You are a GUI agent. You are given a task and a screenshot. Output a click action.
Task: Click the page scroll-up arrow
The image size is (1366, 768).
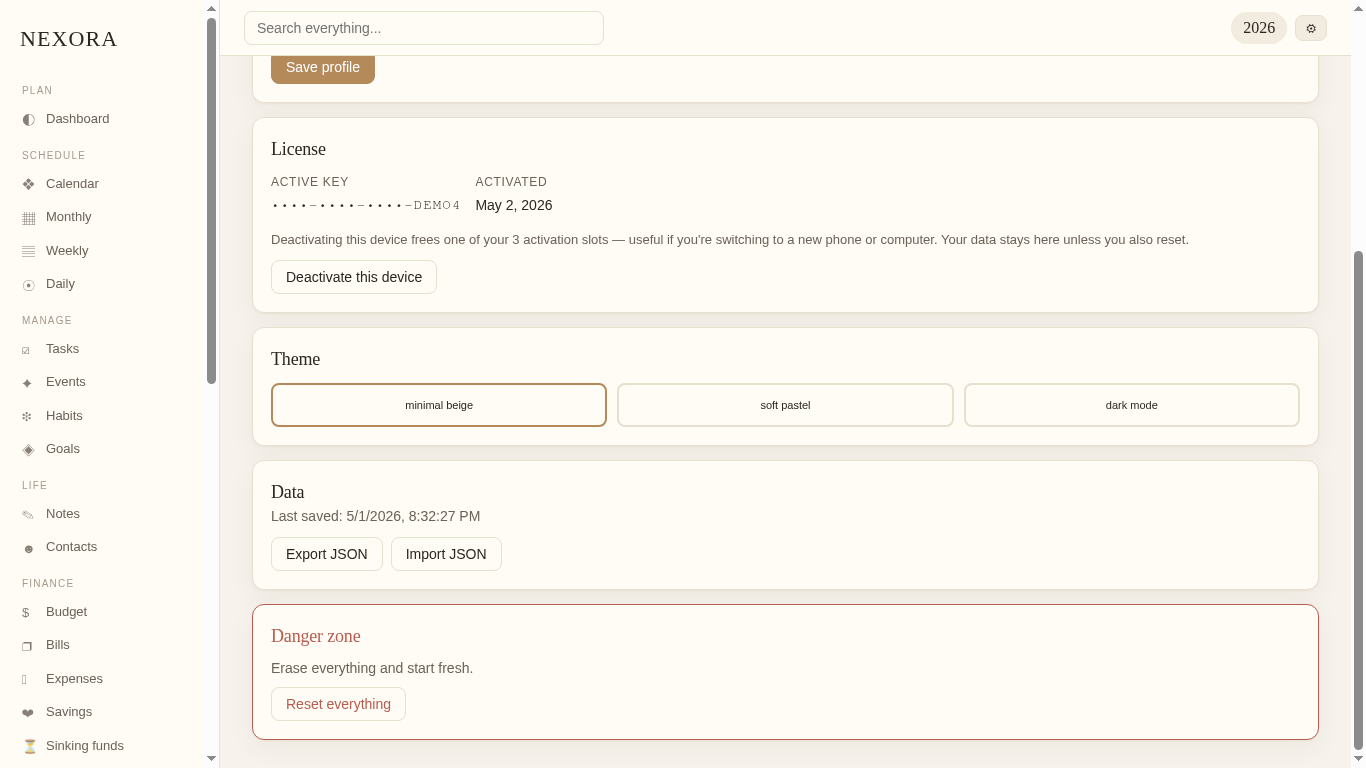pyautogui.click(x=1358, y=8)
